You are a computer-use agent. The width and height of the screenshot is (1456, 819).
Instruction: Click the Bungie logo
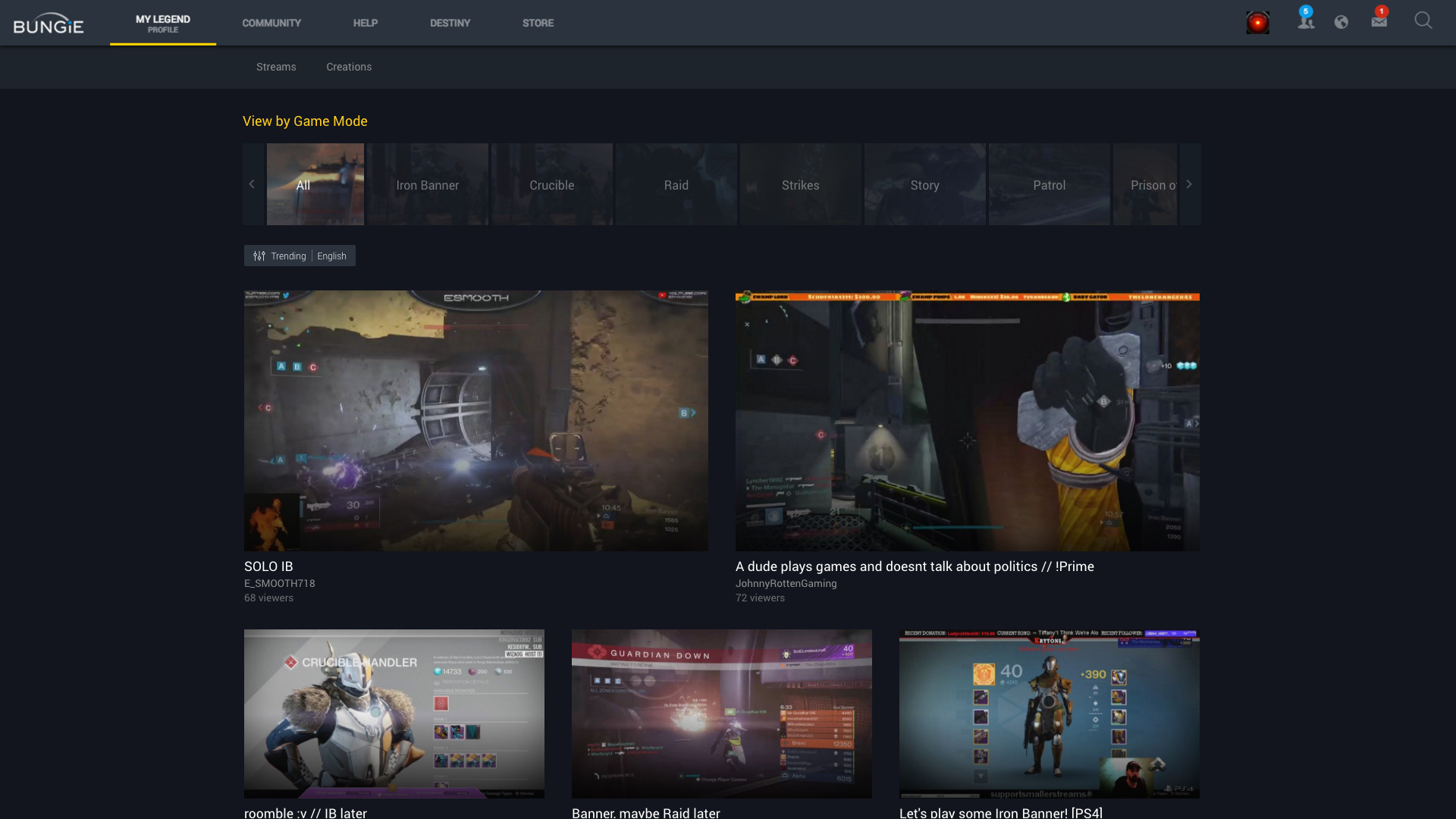49,24
